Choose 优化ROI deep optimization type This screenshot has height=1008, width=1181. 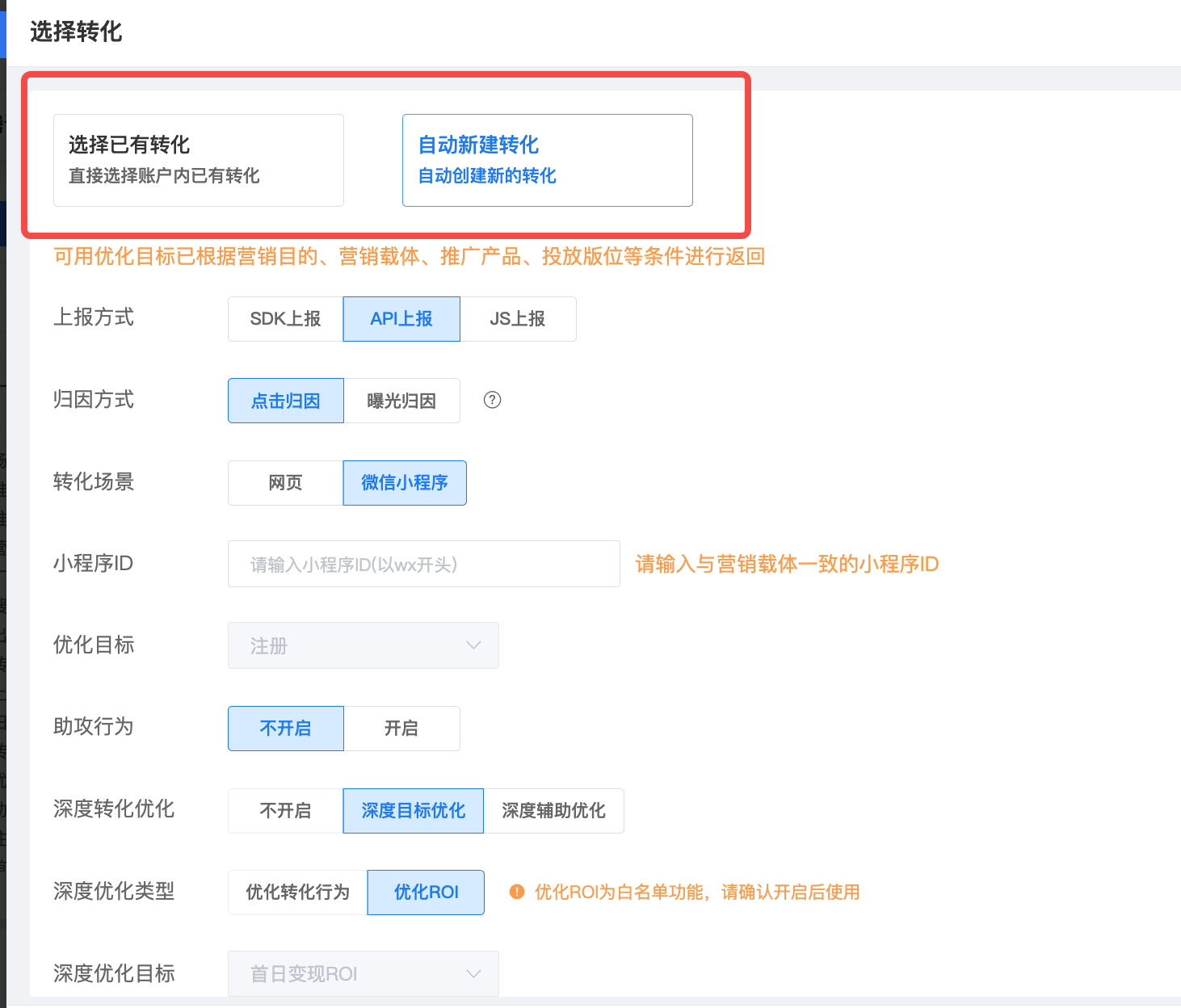pos(426,892)
